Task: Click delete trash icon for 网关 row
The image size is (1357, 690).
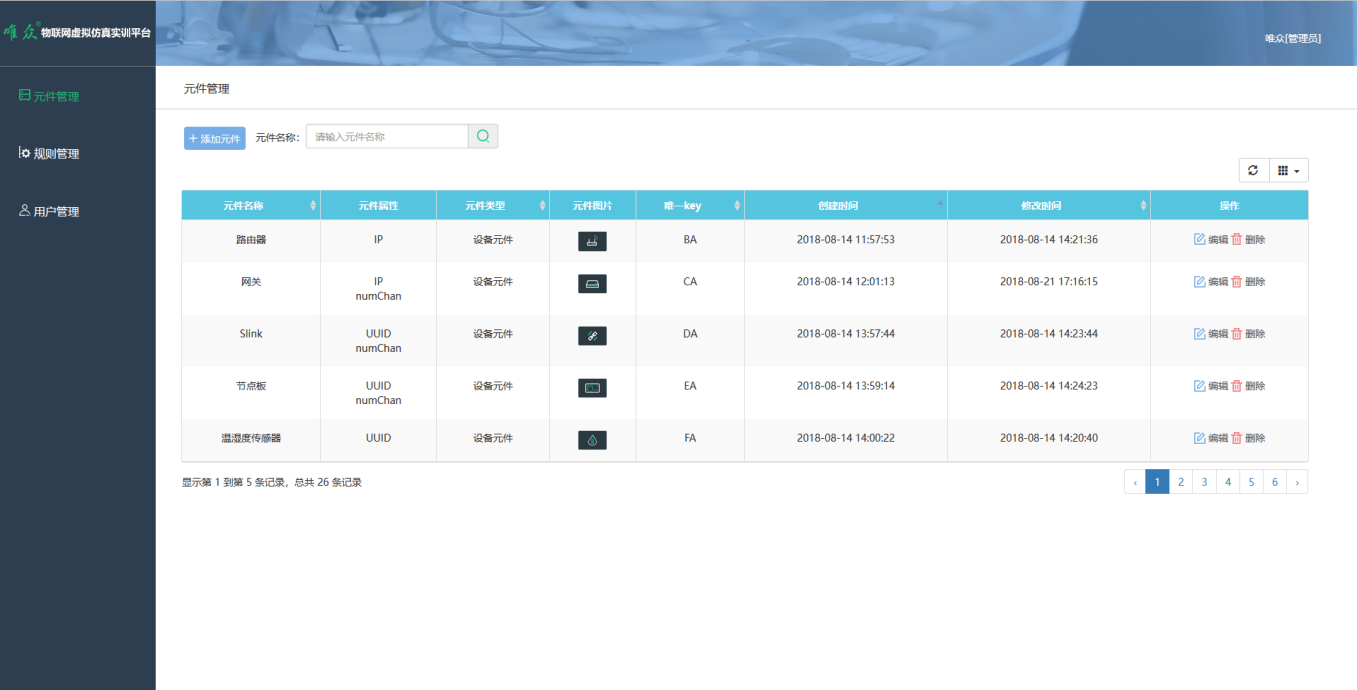Action: tap(1237, 282)
